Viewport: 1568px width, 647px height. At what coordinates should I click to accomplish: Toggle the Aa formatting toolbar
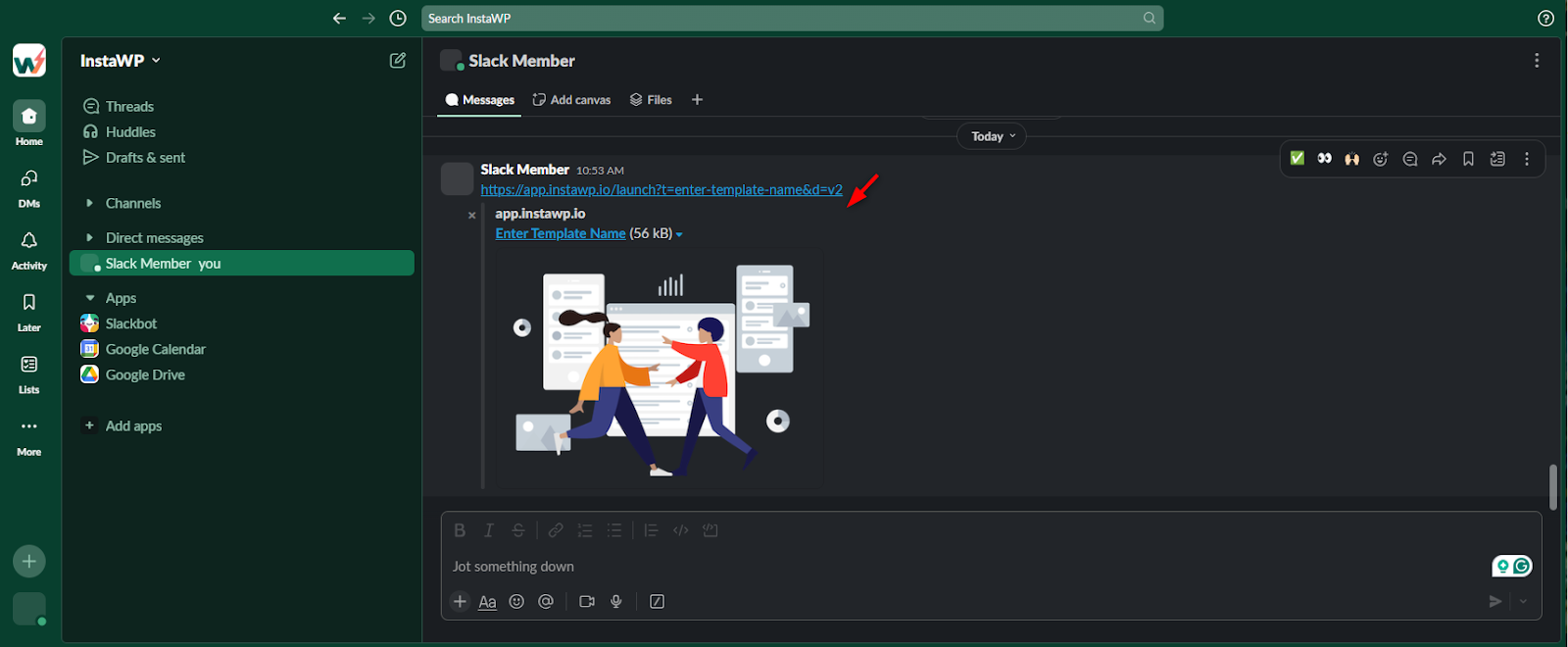pyautogui.click(x=487, y=602)
